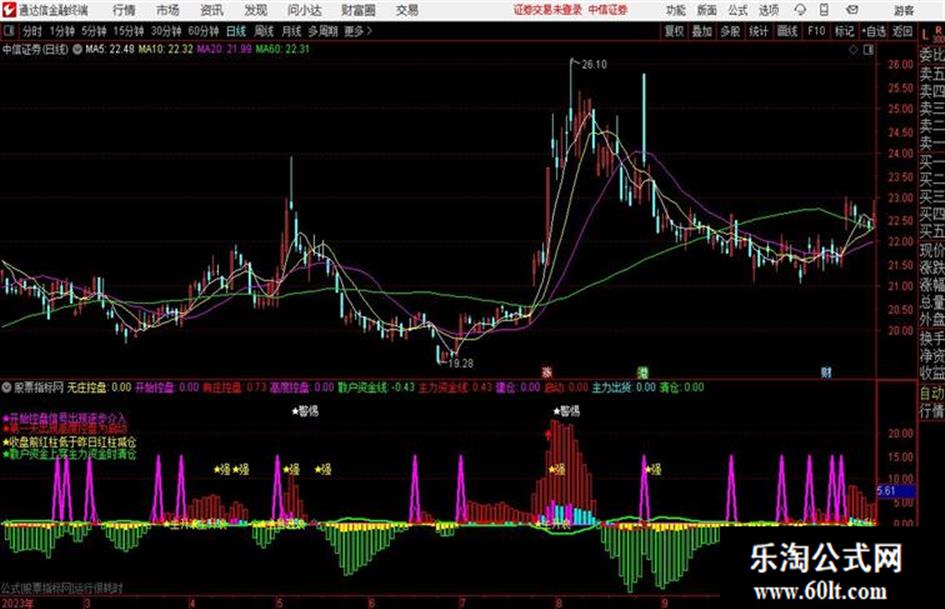Screen dimensions: 945x609
Task: Select the 日线 daily period tab
Action: click(236, 31)
